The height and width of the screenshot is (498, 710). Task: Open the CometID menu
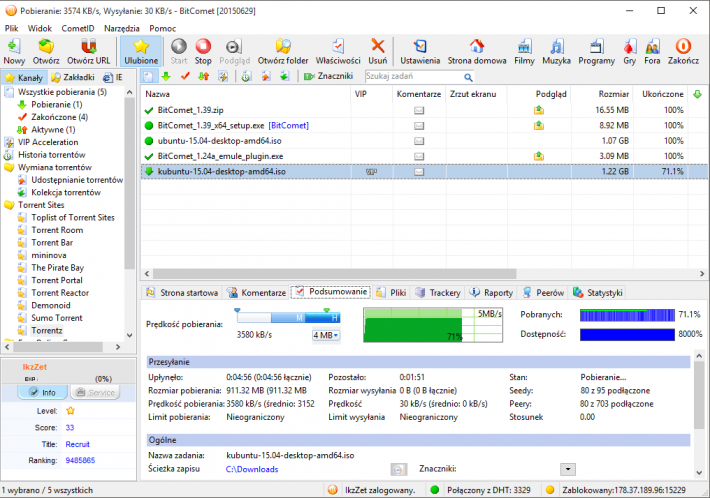pos(78,28)
